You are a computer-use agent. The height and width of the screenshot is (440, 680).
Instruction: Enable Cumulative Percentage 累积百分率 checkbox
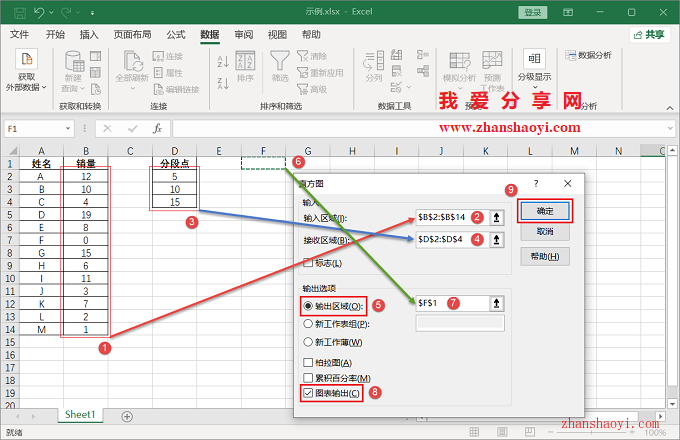tap(308, 378)
